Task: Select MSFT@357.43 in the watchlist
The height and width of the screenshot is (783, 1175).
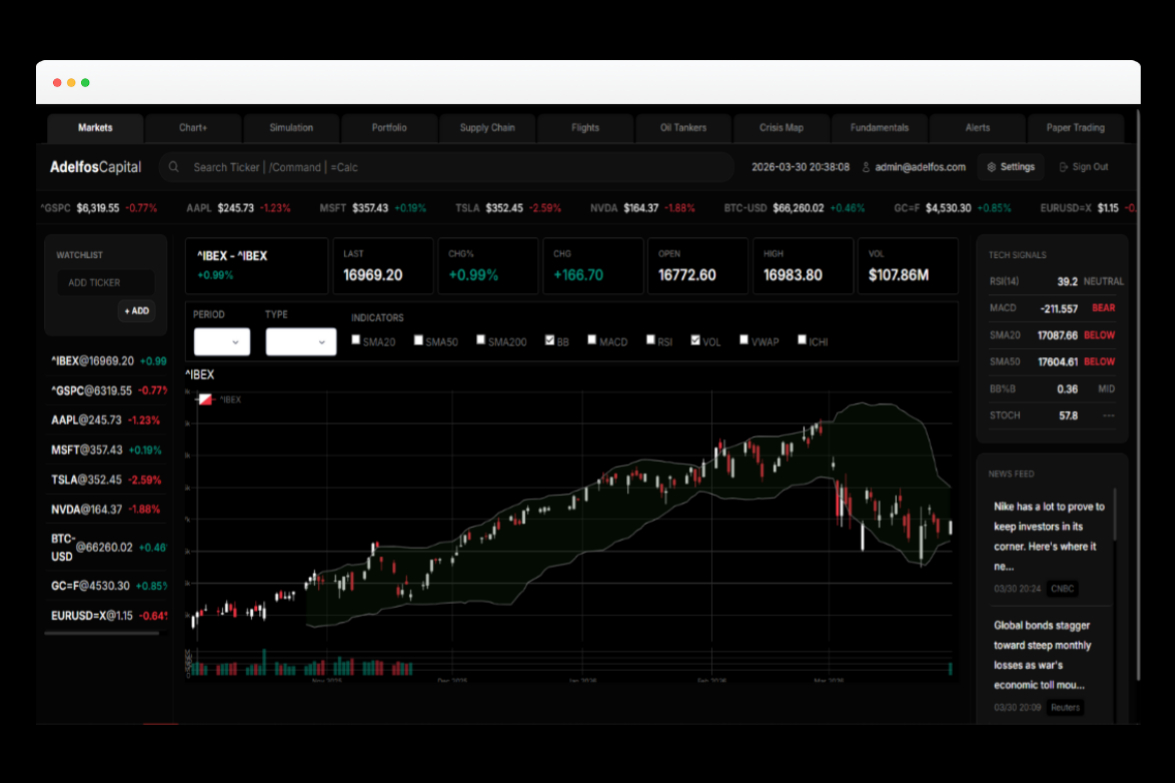Action: point(106,450)
